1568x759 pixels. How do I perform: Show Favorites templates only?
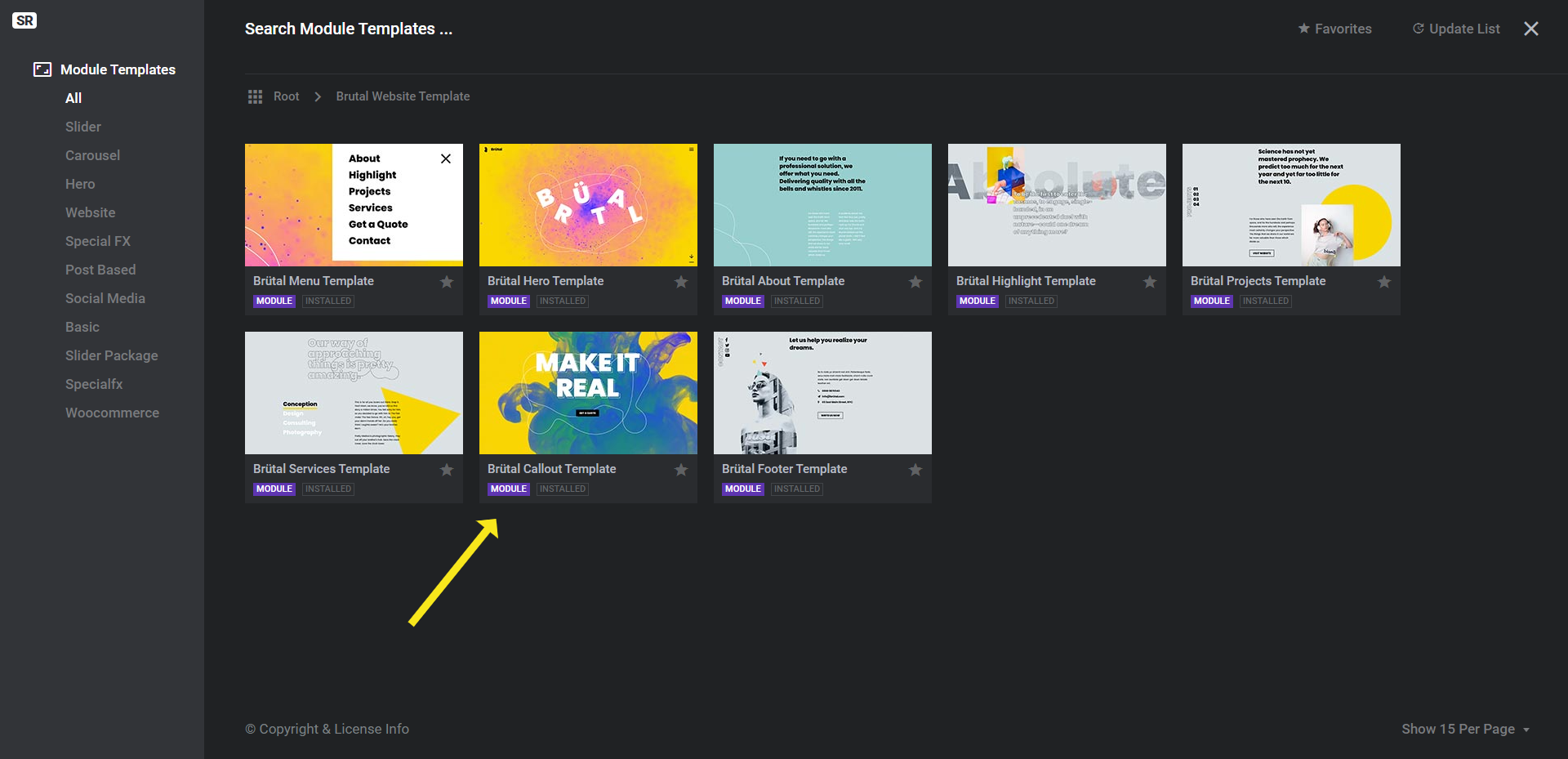point(1343,29)
